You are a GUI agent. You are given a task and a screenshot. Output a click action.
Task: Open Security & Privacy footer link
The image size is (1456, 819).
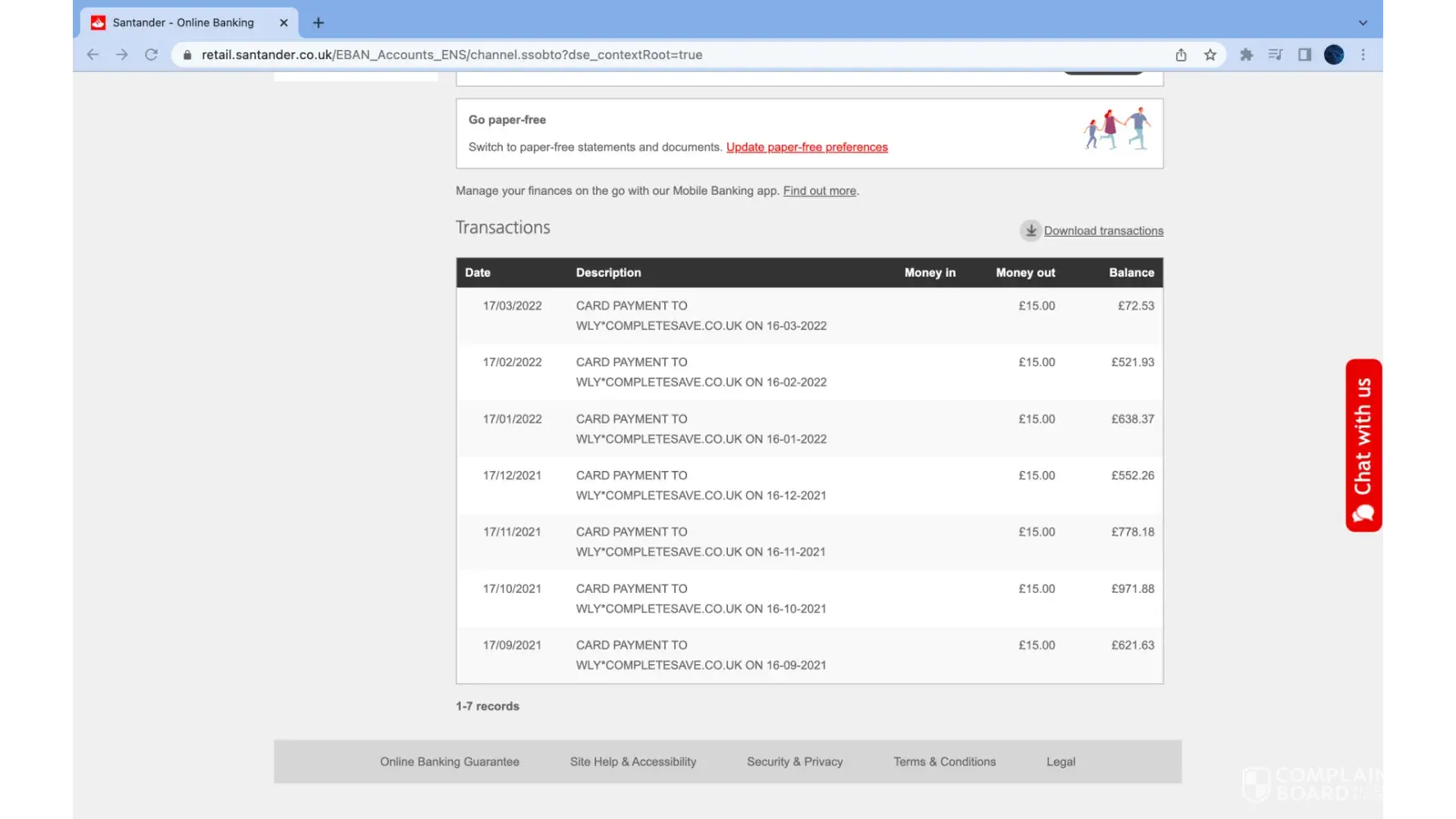click(794, 762)
